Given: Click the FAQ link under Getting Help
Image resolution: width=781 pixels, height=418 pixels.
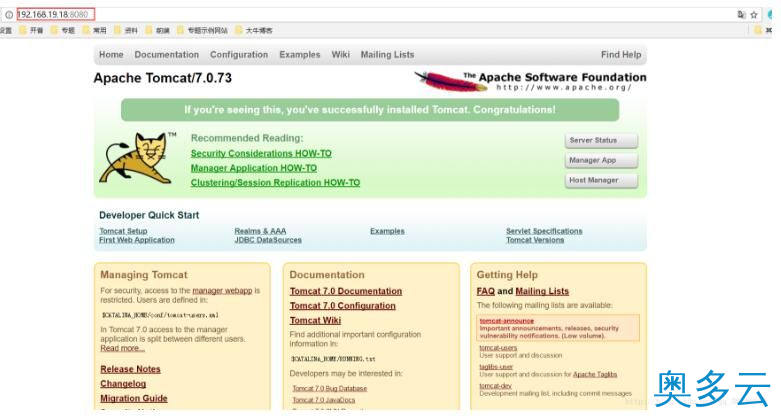Looking at the screenshot, I should (486, 291).
